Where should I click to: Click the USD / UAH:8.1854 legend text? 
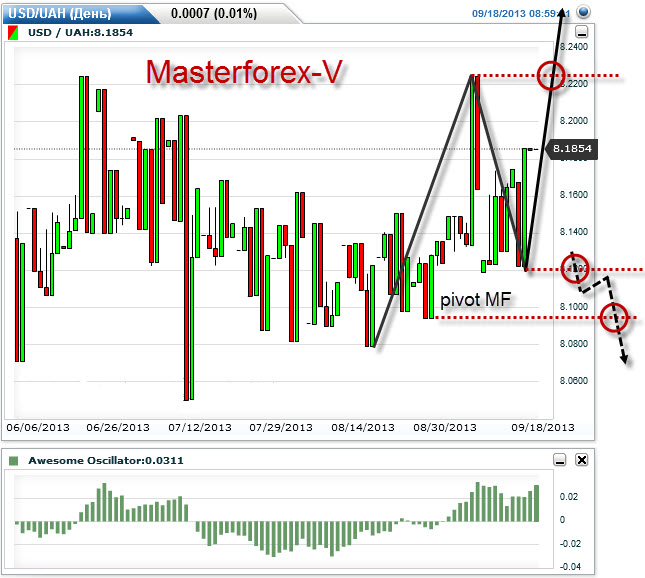pos(80,33)
